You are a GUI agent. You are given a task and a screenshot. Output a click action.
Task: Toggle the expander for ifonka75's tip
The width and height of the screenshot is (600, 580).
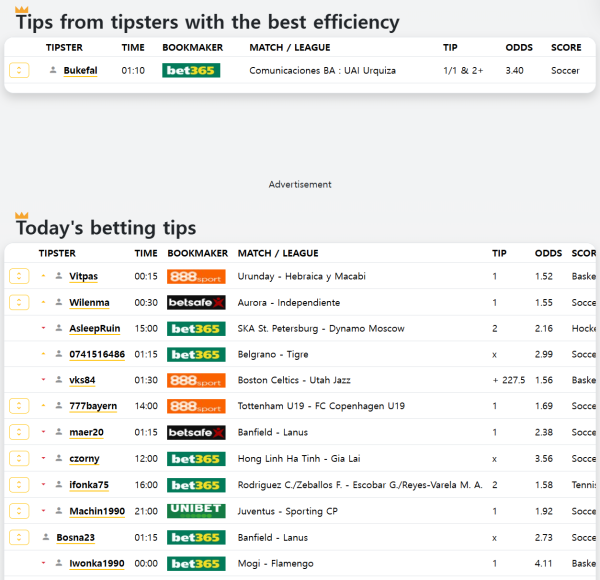tap(19, 485)
